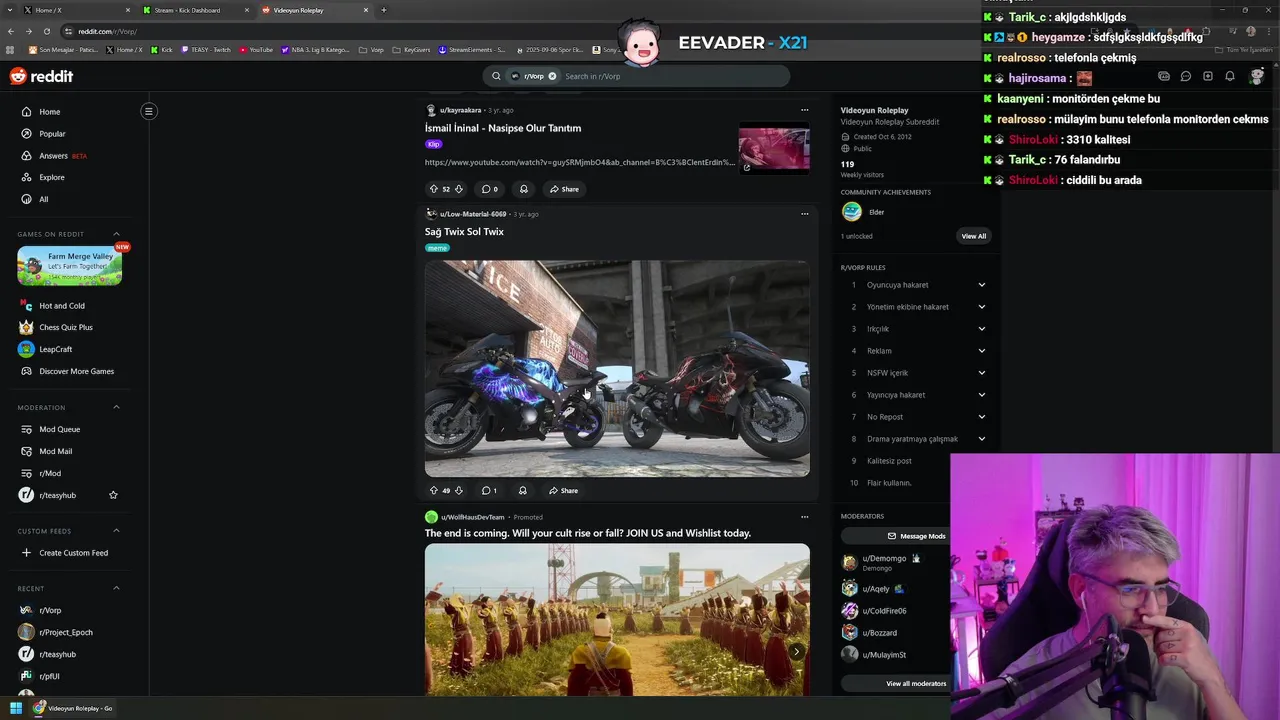Viewport: 1280px width, 720px height.
Task: Collapse Games on Reddit section
Action: click(116, 234)
